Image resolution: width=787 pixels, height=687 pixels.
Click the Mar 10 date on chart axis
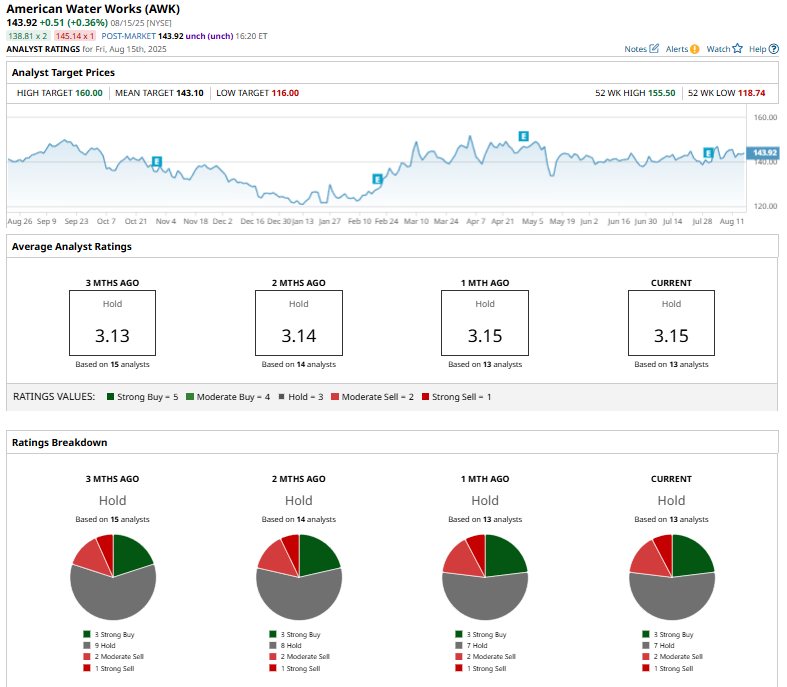click(x=417, y=221)
